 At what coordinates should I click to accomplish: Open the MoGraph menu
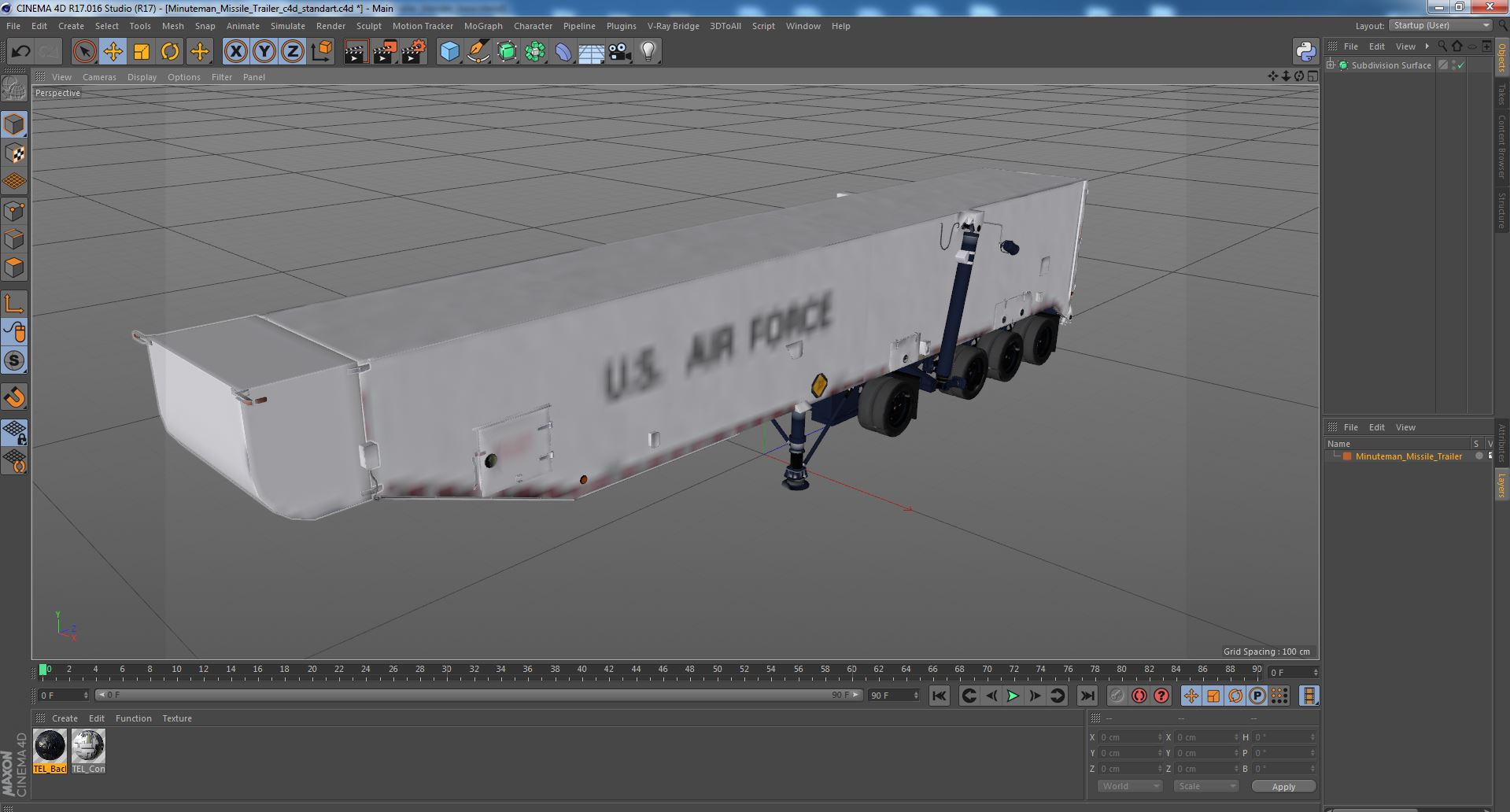(x=483, y=26)
